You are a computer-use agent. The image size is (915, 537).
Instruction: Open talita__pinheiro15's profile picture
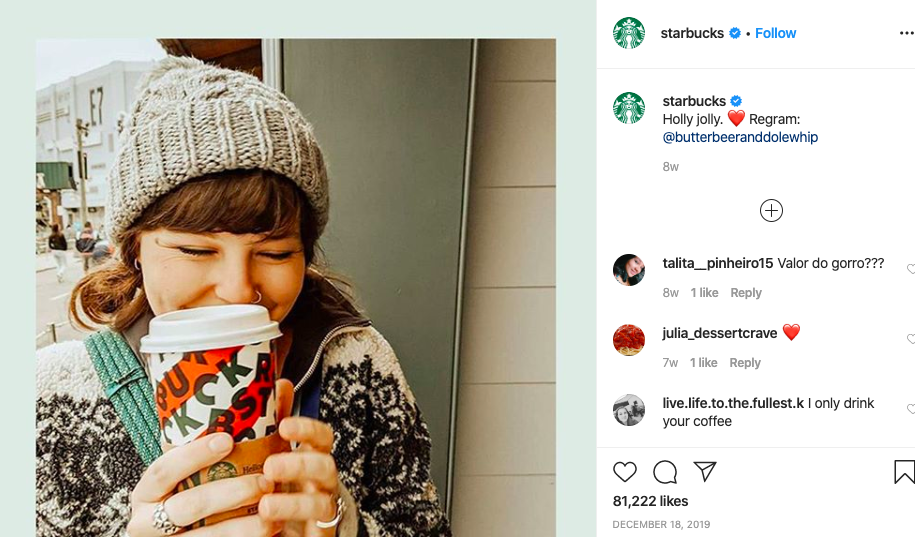coord(629,270)
